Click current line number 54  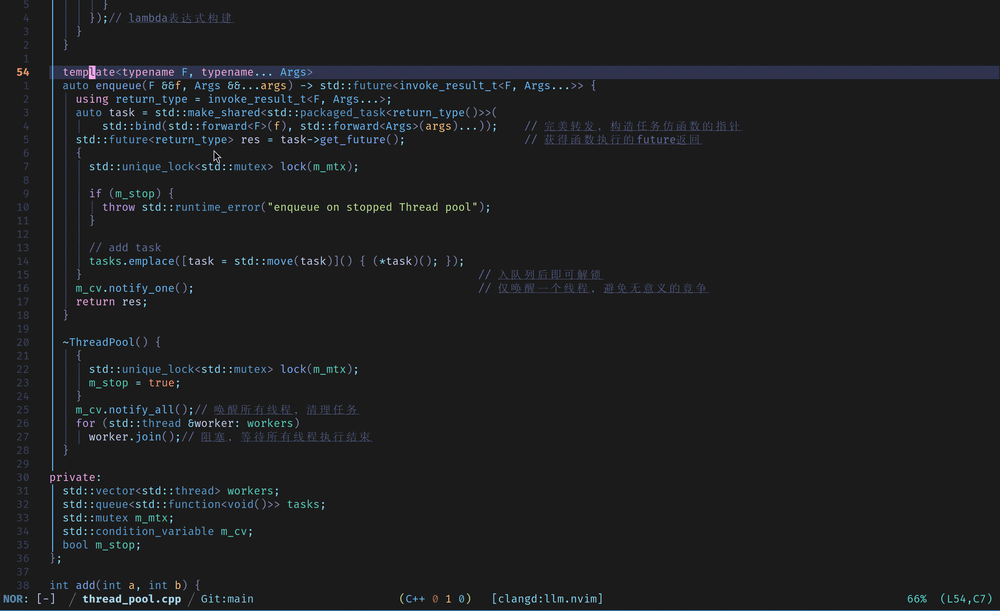tap(22, 72)
